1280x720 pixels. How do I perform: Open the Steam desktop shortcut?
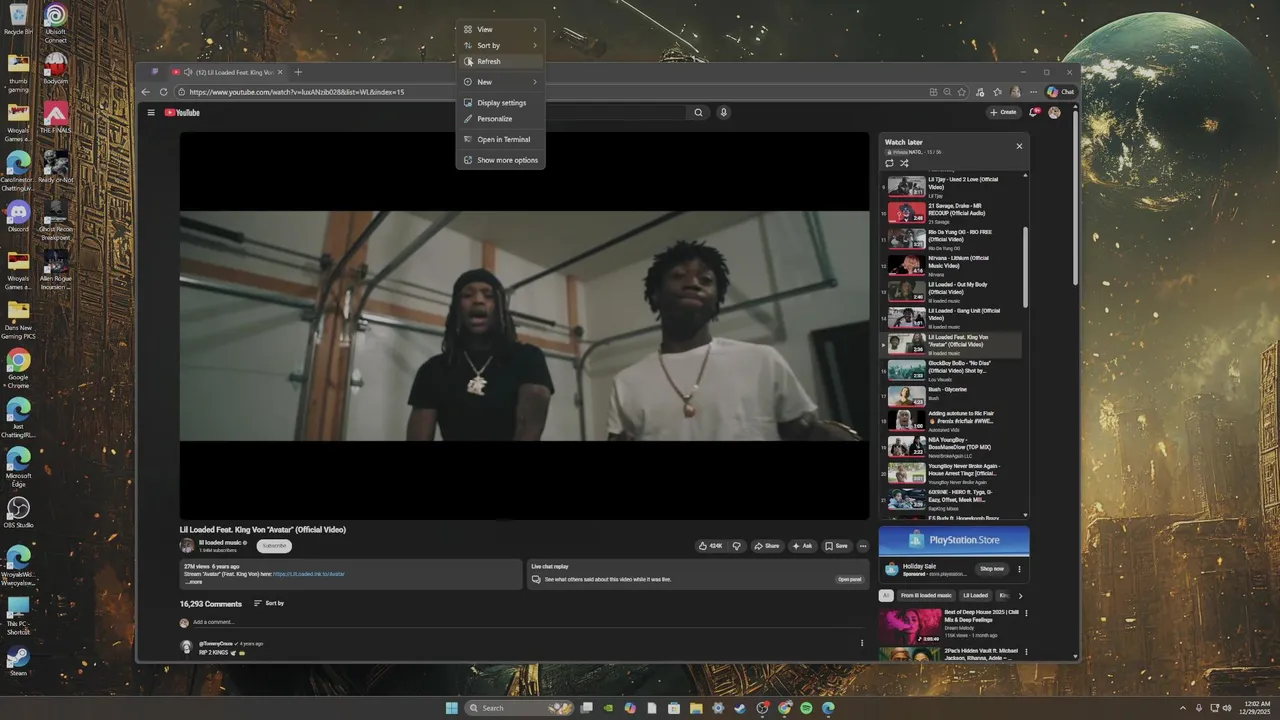pos(18,660)
